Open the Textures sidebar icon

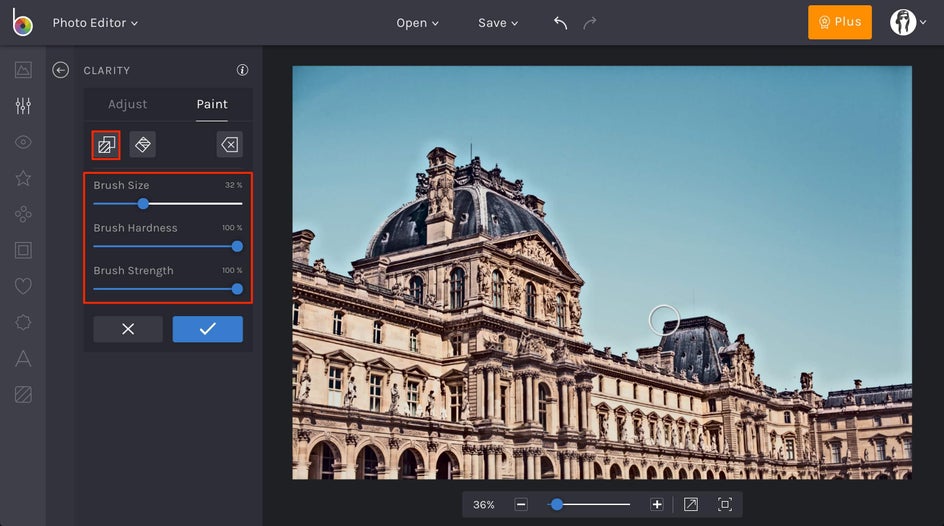pyautogui.click(x=23, y=395)
